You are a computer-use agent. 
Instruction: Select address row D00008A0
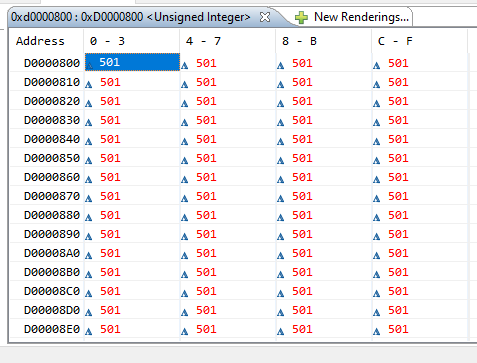click(x=52, y=253)
